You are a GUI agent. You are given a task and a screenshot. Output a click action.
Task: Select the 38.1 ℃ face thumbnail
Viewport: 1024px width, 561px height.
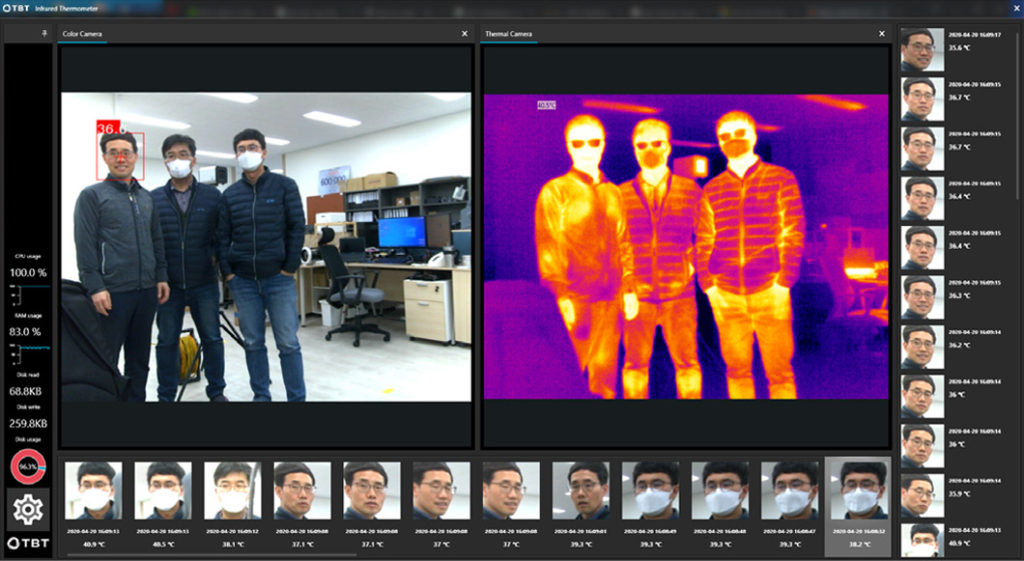(x=232, y=490)
